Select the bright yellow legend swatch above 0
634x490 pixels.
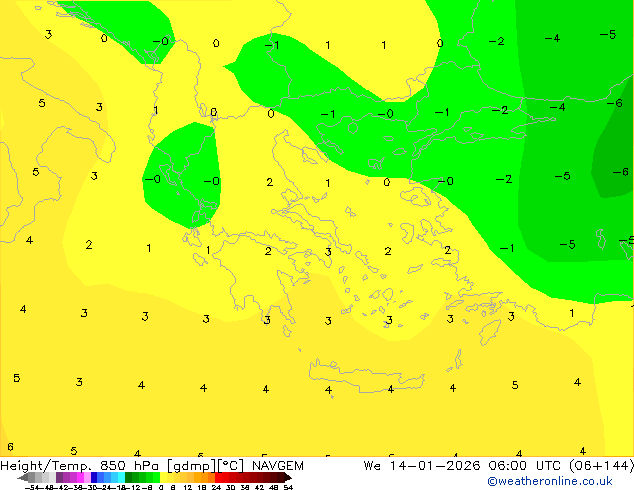[164, 477]
